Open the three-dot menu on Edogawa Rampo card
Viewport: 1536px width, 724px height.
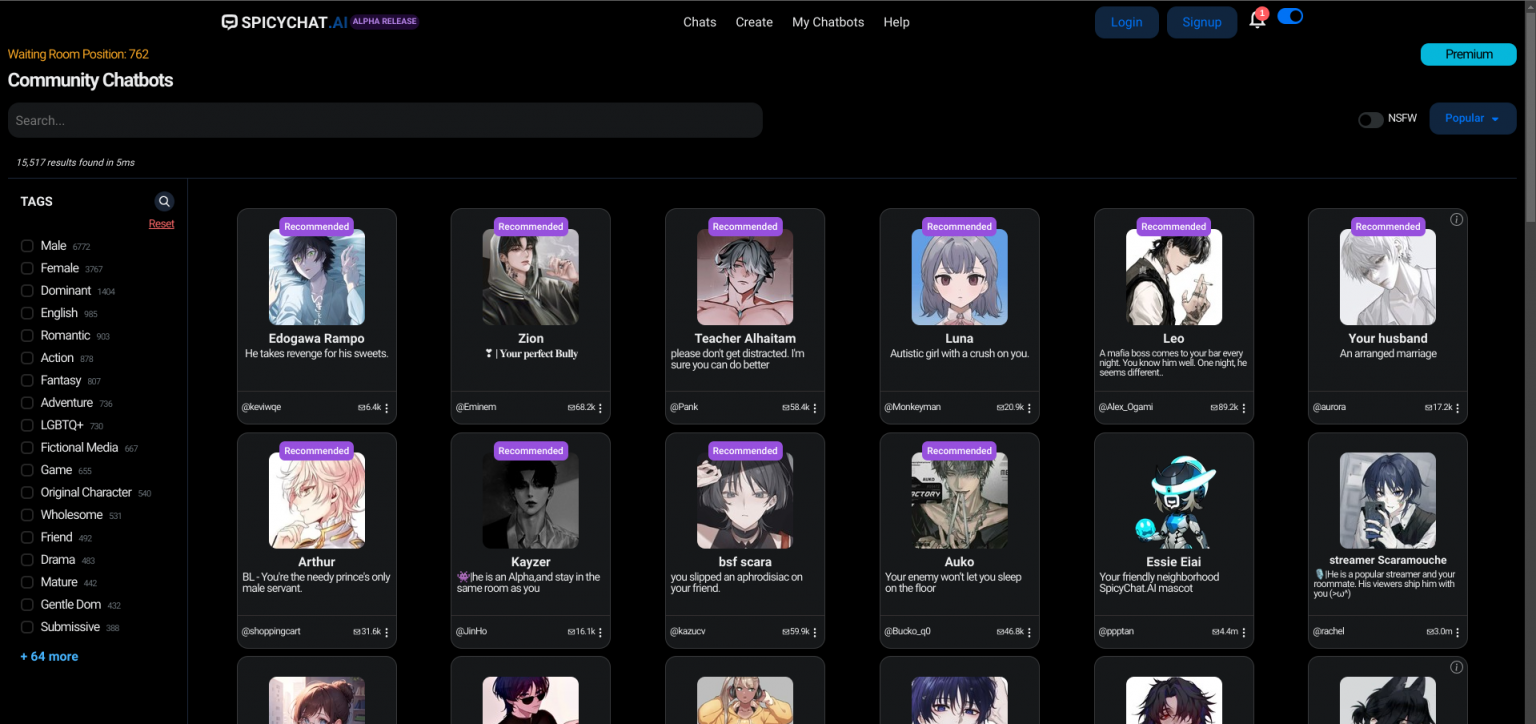point(387,408)
